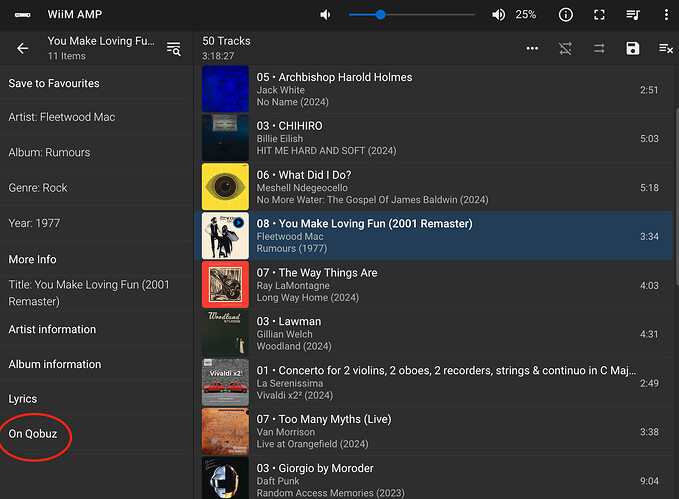Click the Live at Orangefield cover
The width and height of the screenshot is (679, 499).
tap(225, 432)
